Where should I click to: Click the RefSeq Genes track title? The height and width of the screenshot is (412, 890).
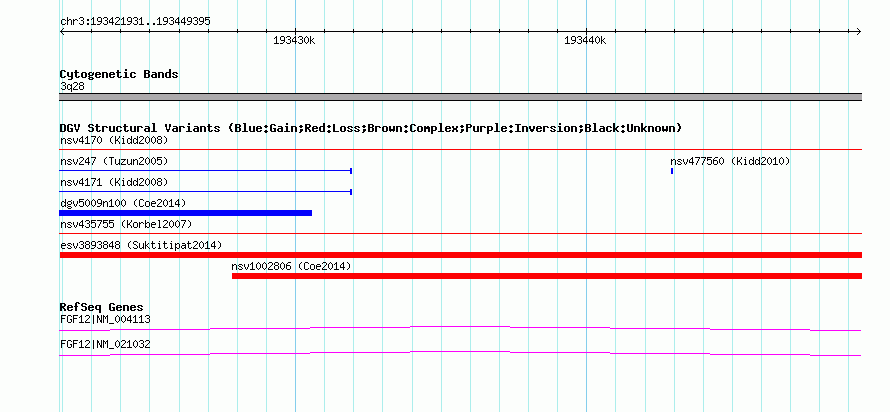[102, 308]
